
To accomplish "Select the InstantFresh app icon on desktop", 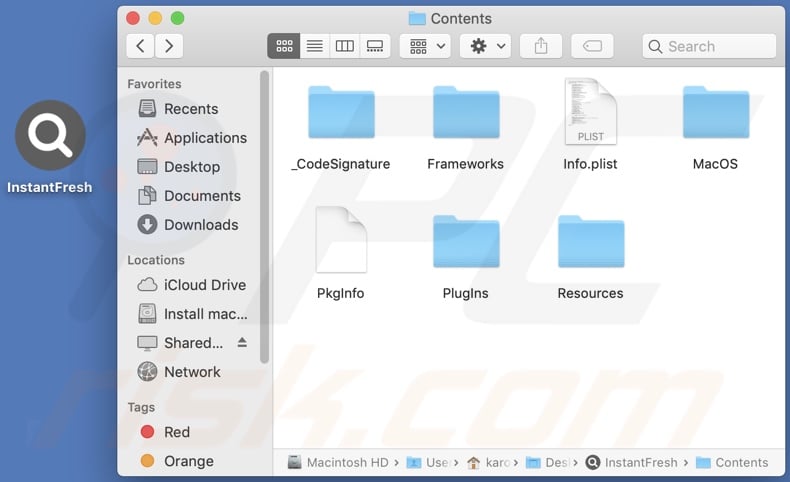I will (50, 135).
